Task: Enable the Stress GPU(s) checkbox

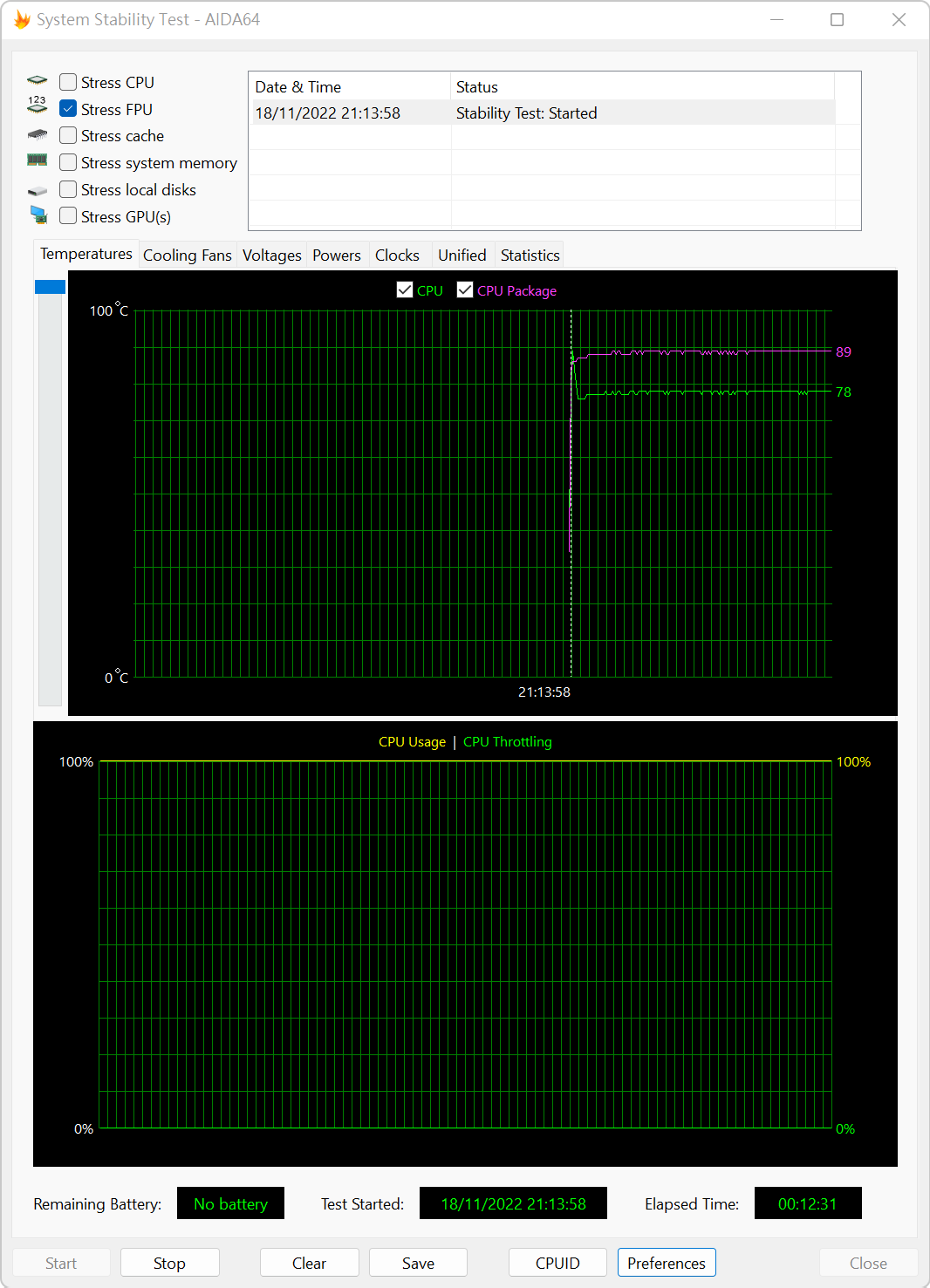Action: click(x=68, y=215)
